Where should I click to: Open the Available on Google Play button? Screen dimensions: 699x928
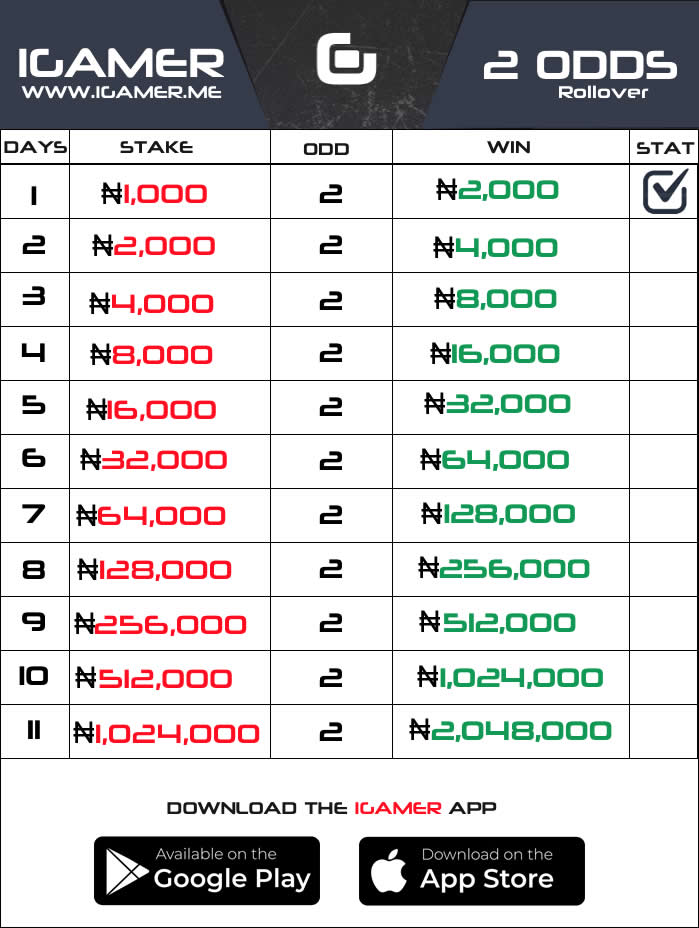click(207, 871)
